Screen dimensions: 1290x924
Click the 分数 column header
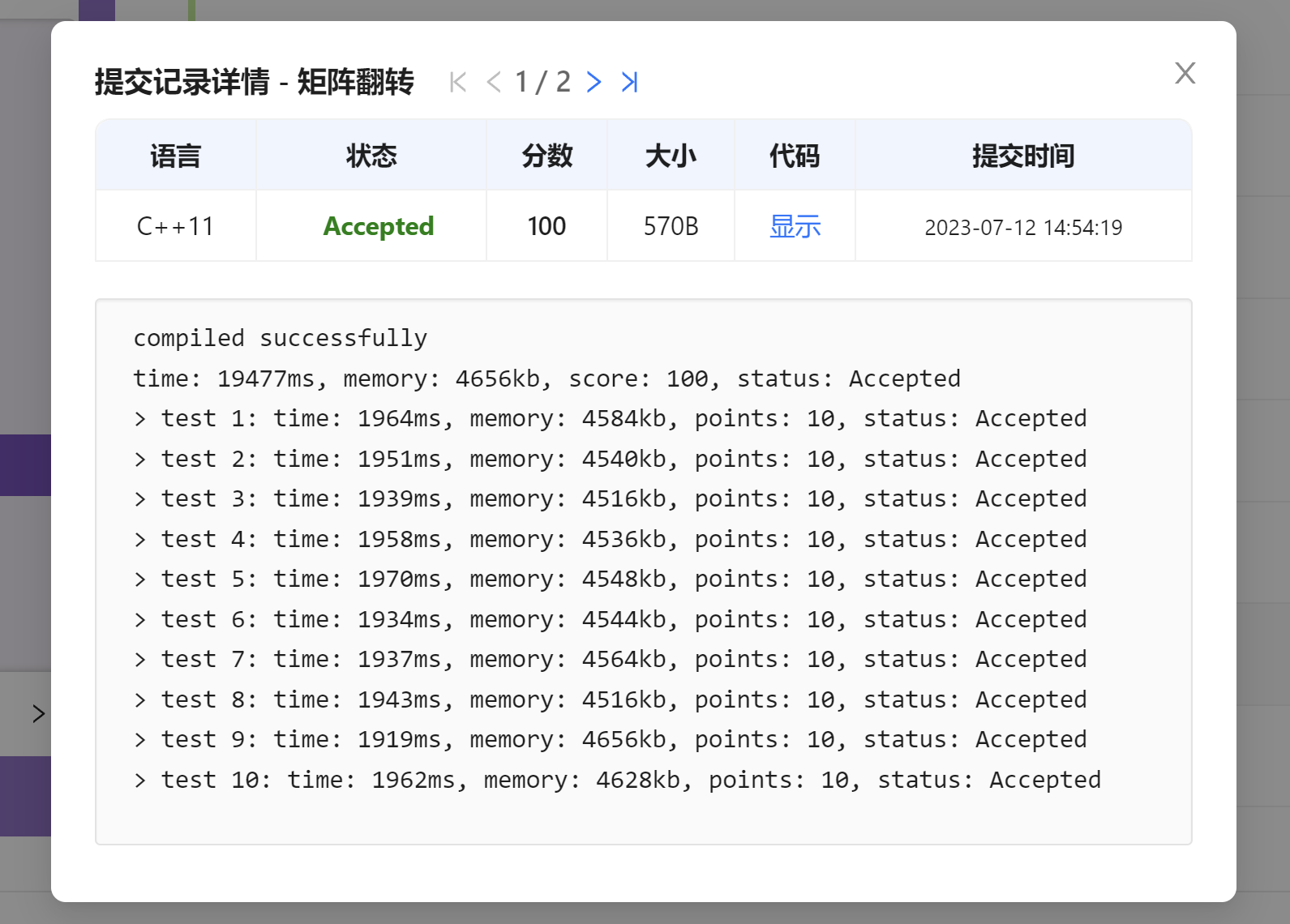pos(546,156)
